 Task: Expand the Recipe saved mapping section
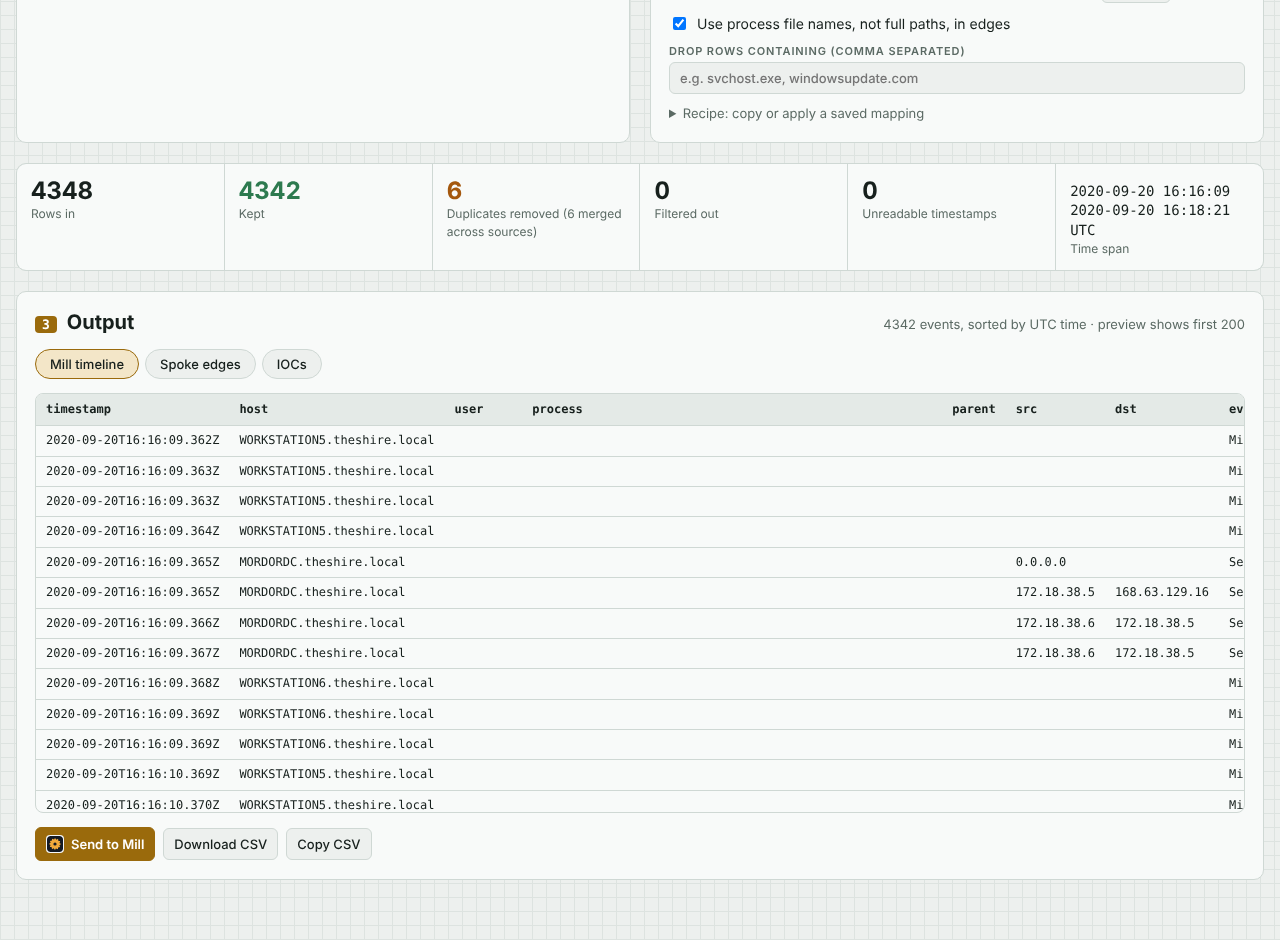coord(796,114)
